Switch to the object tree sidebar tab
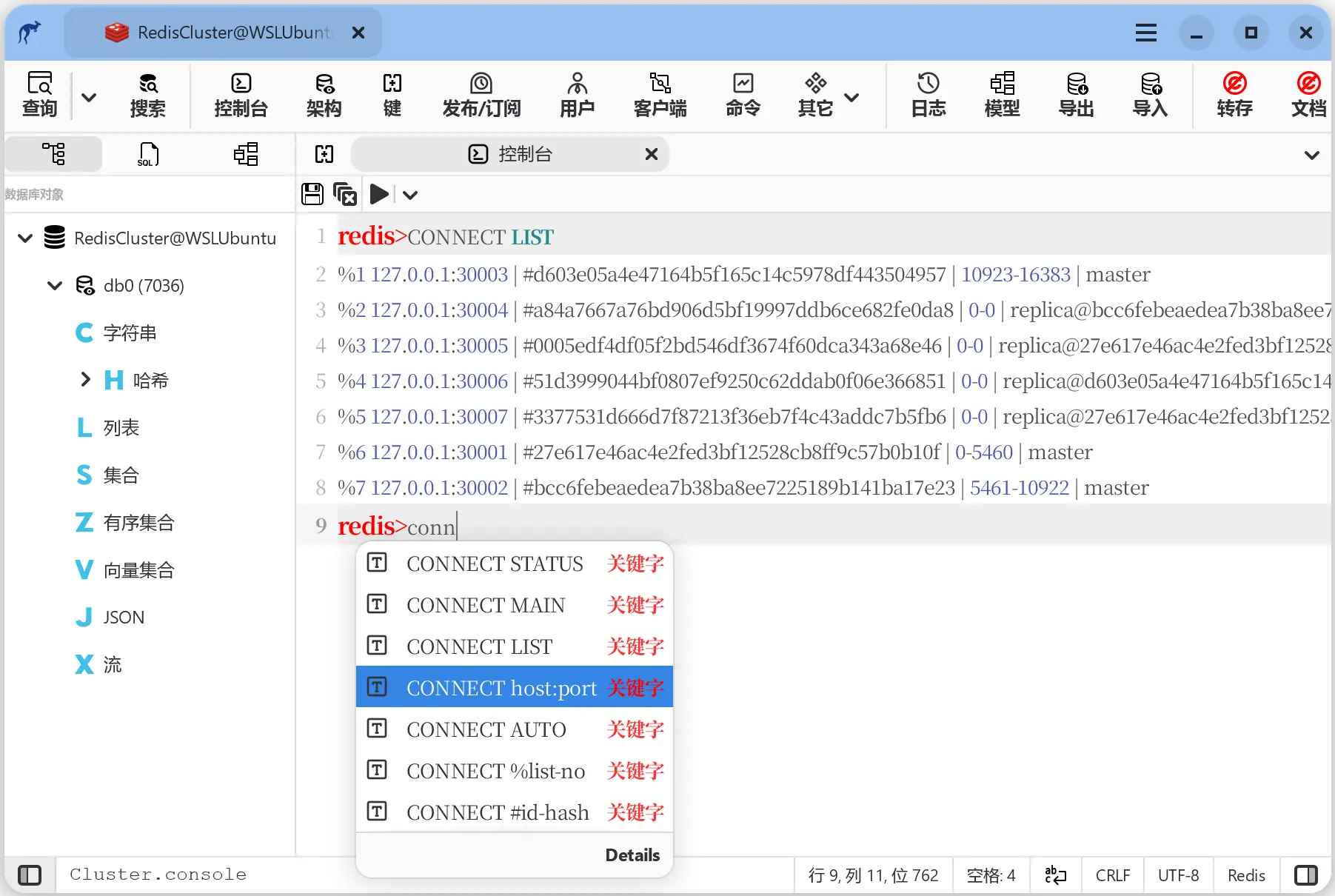The height and width of the screenshot is (896, 1335). [x=53, y=154]
